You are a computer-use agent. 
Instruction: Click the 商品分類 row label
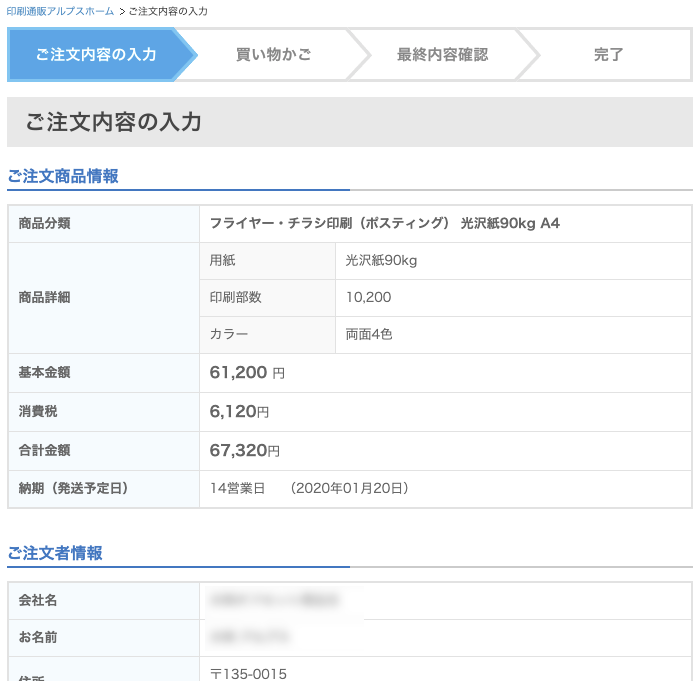pos(45,223)
